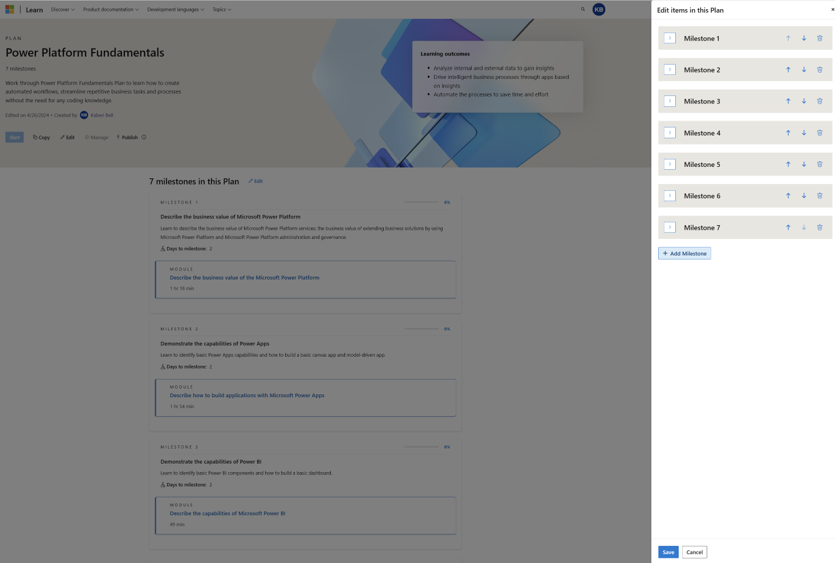This screenshot has width=835, height=563.
Task: Expand Milestone 4 chevron
Action: pyautogui.click(x=670, y=133)
